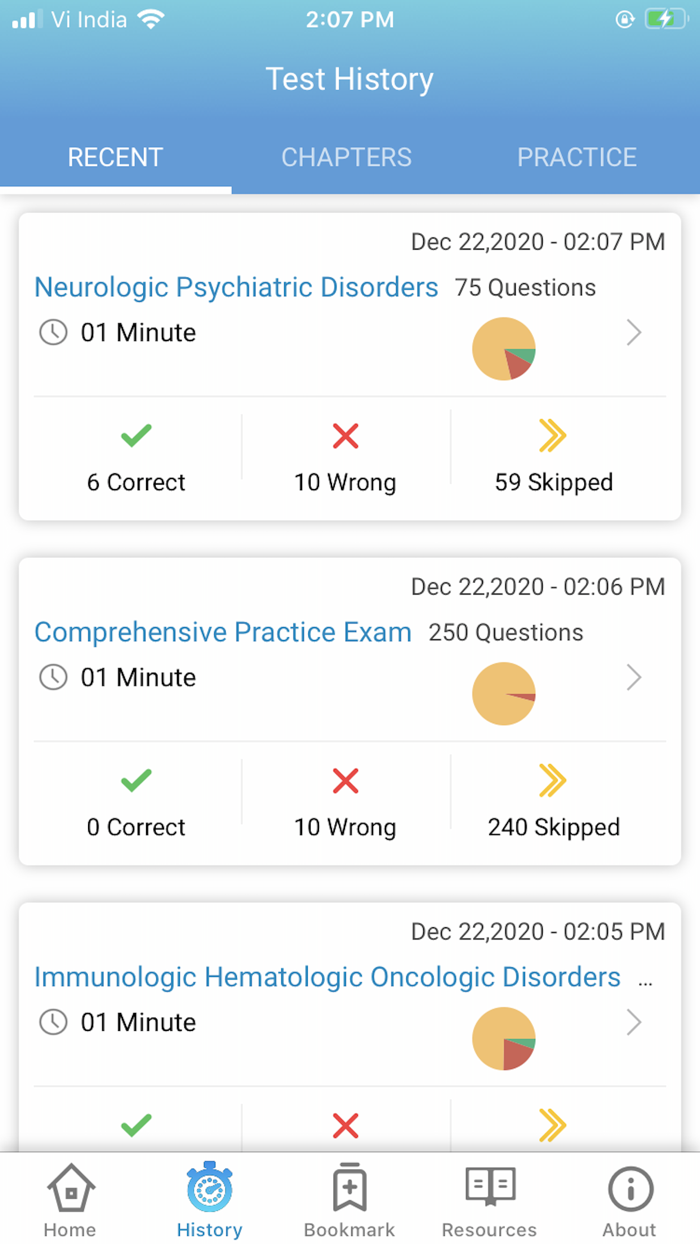Image resolution: width=700 pixels, height=1244 pixels.
Task: Open the Home screen via bottom icon
Action: 69,1190
